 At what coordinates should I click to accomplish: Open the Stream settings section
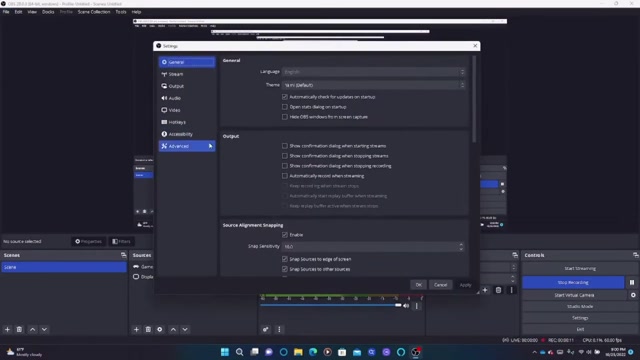coord(187,74)
